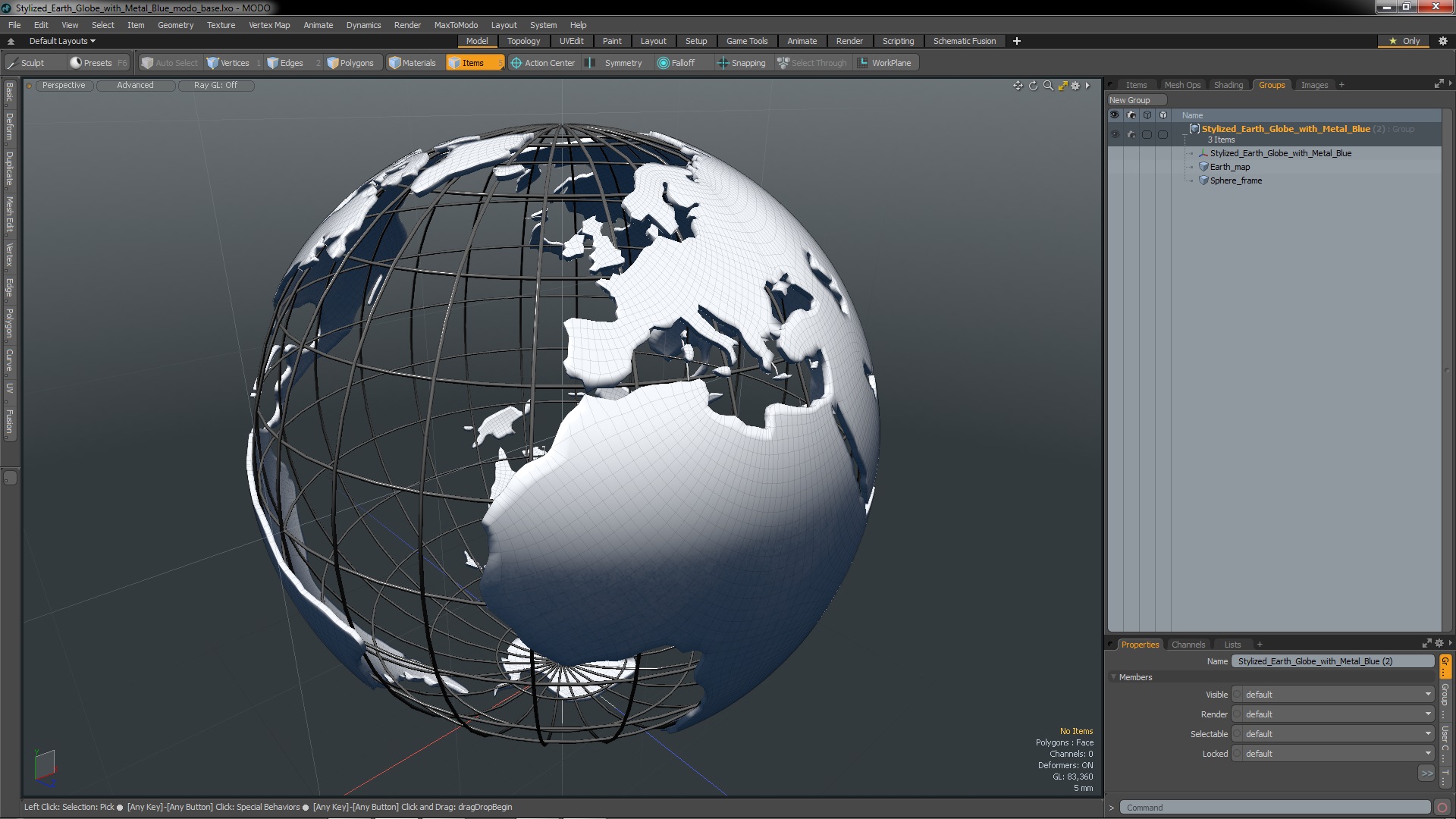Viewport: 1456px width, 819px height.
Task: Switch to the Topology layout tab
Action: [x=523, y=41]
